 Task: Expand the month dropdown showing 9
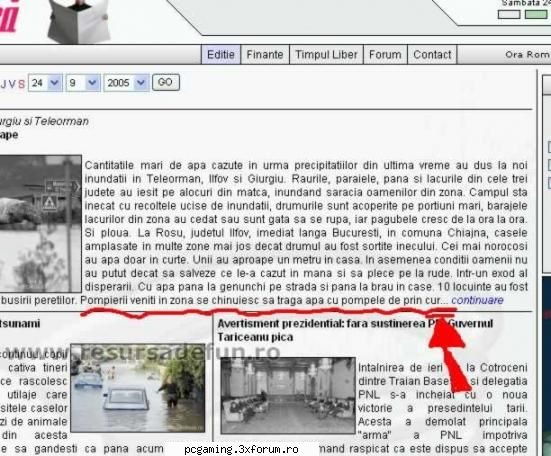83,83
